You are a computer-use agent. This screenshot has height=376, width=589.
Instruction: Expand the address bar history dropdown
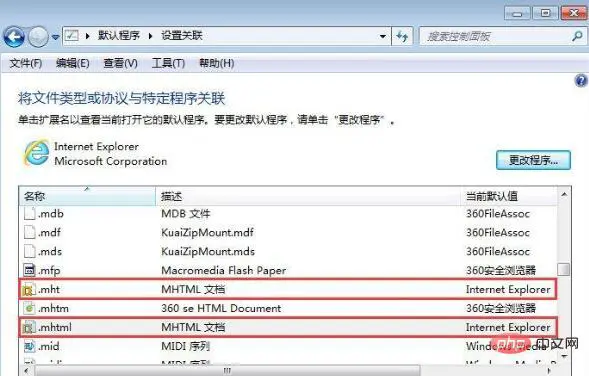382,36
